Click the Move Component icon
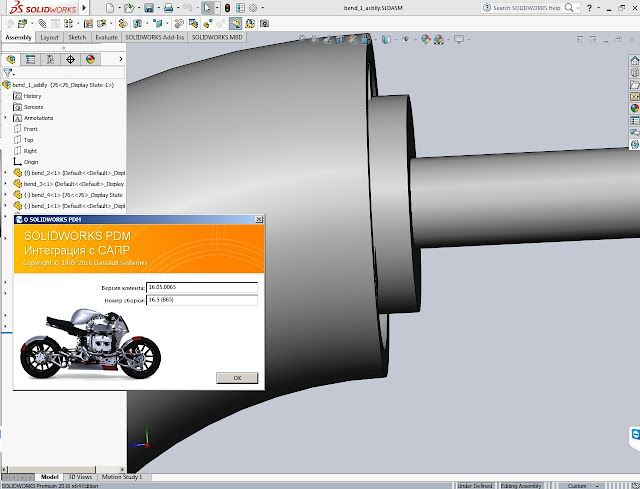The image size is (640, 489). (x=102, y=24)
